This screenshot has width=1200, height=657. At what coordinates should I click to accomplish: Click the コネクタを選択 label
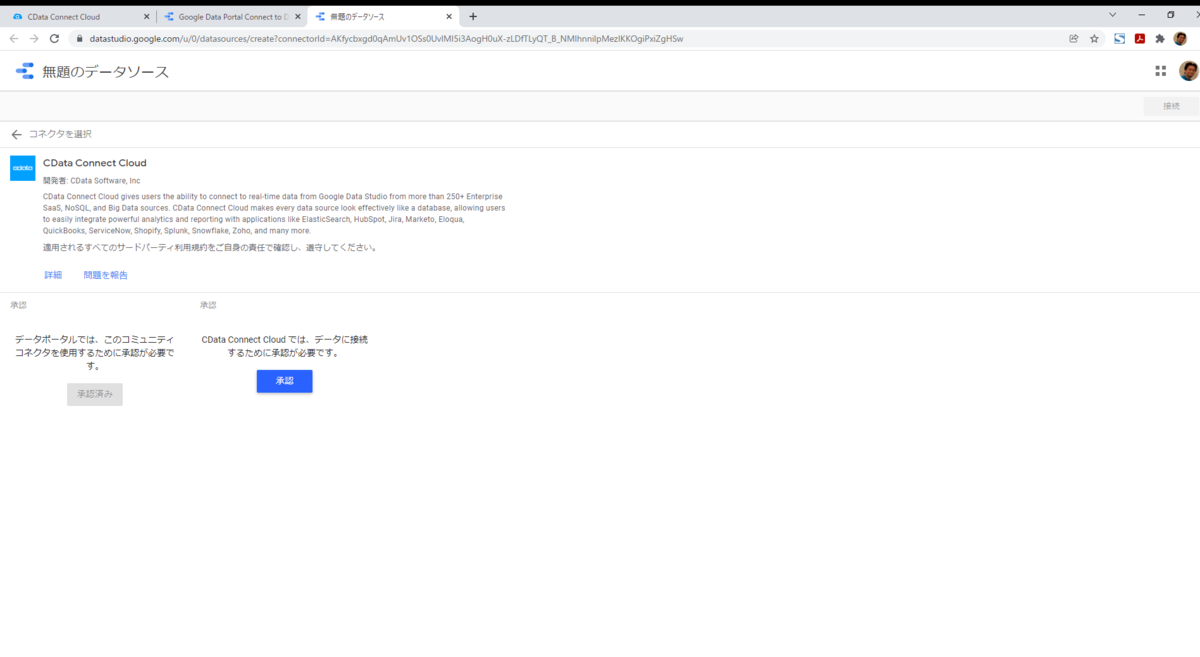[60, 134]
